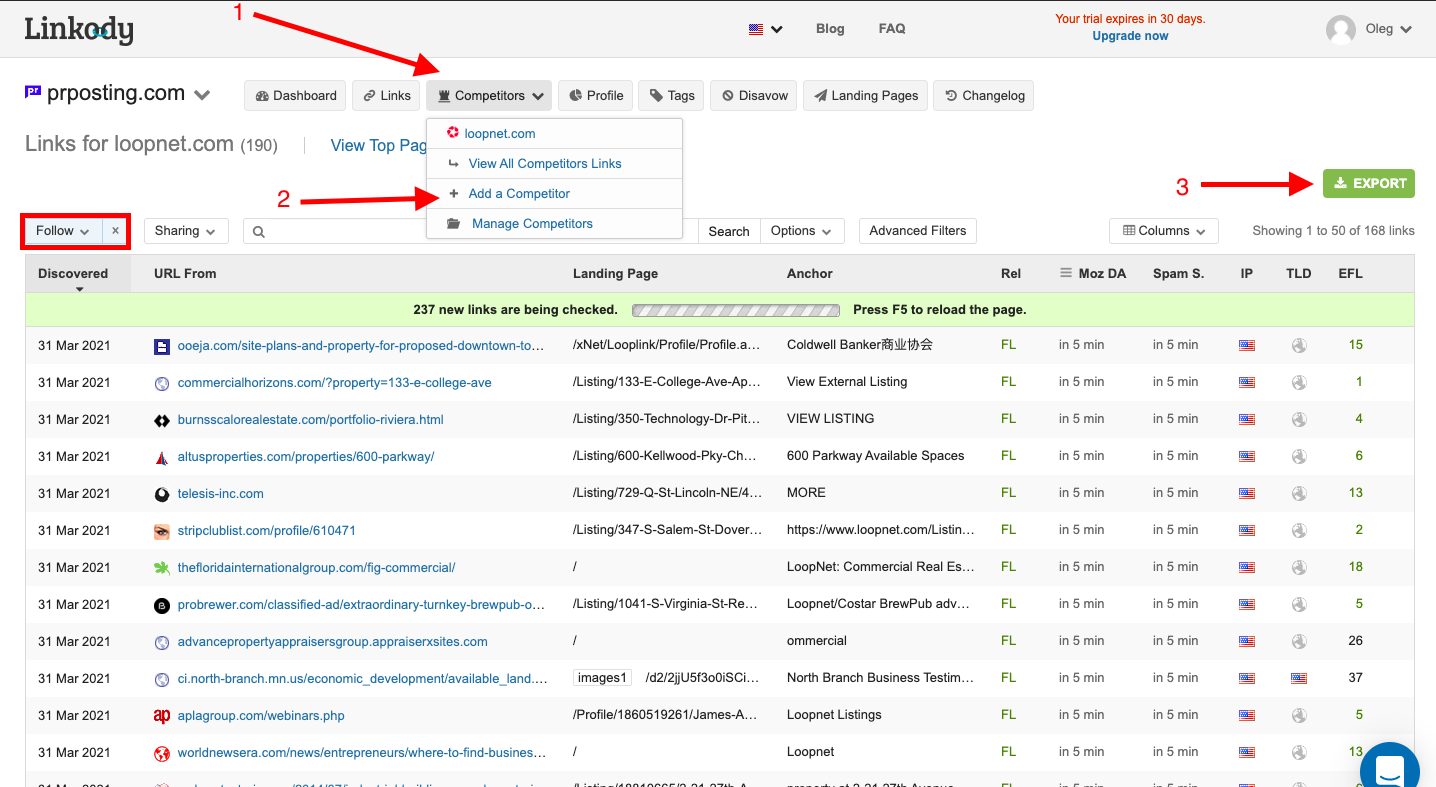1436x787 pixels.
Task: Open the burnsscalorealestate.com portfolio link
Action: (310, 420)
